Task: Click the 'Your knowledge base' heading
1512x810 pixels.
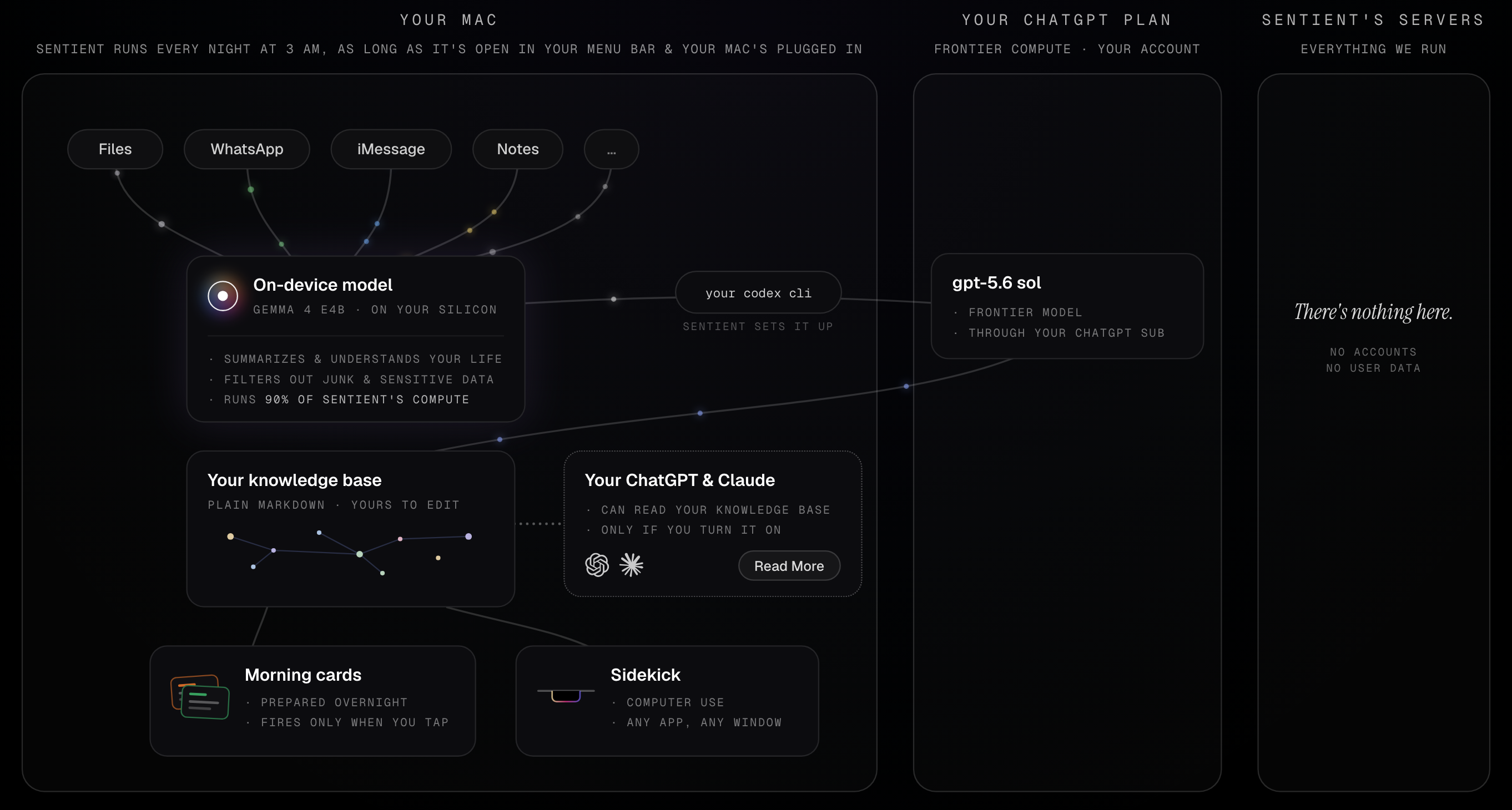Action: [x=295, y=480]
